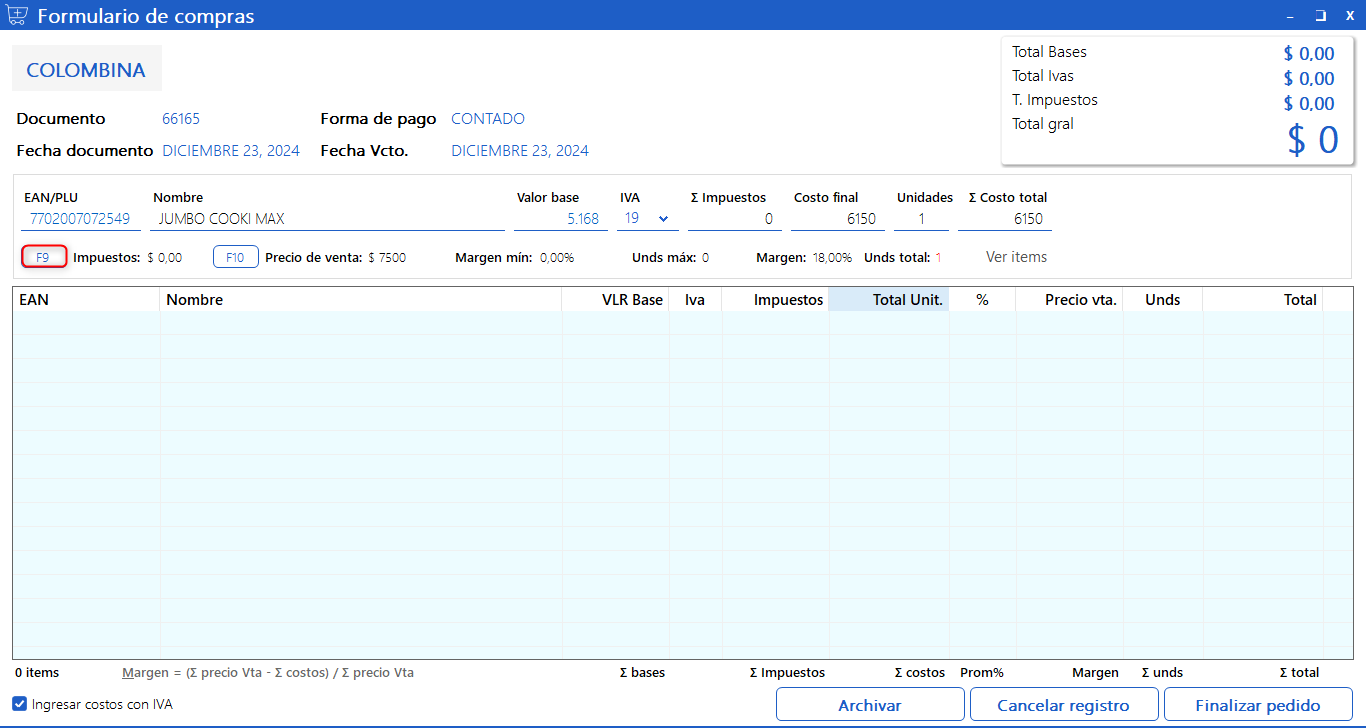Screen dimensions: 1366x728
Task: Click the Archivar button
Action: click(870, 705)
